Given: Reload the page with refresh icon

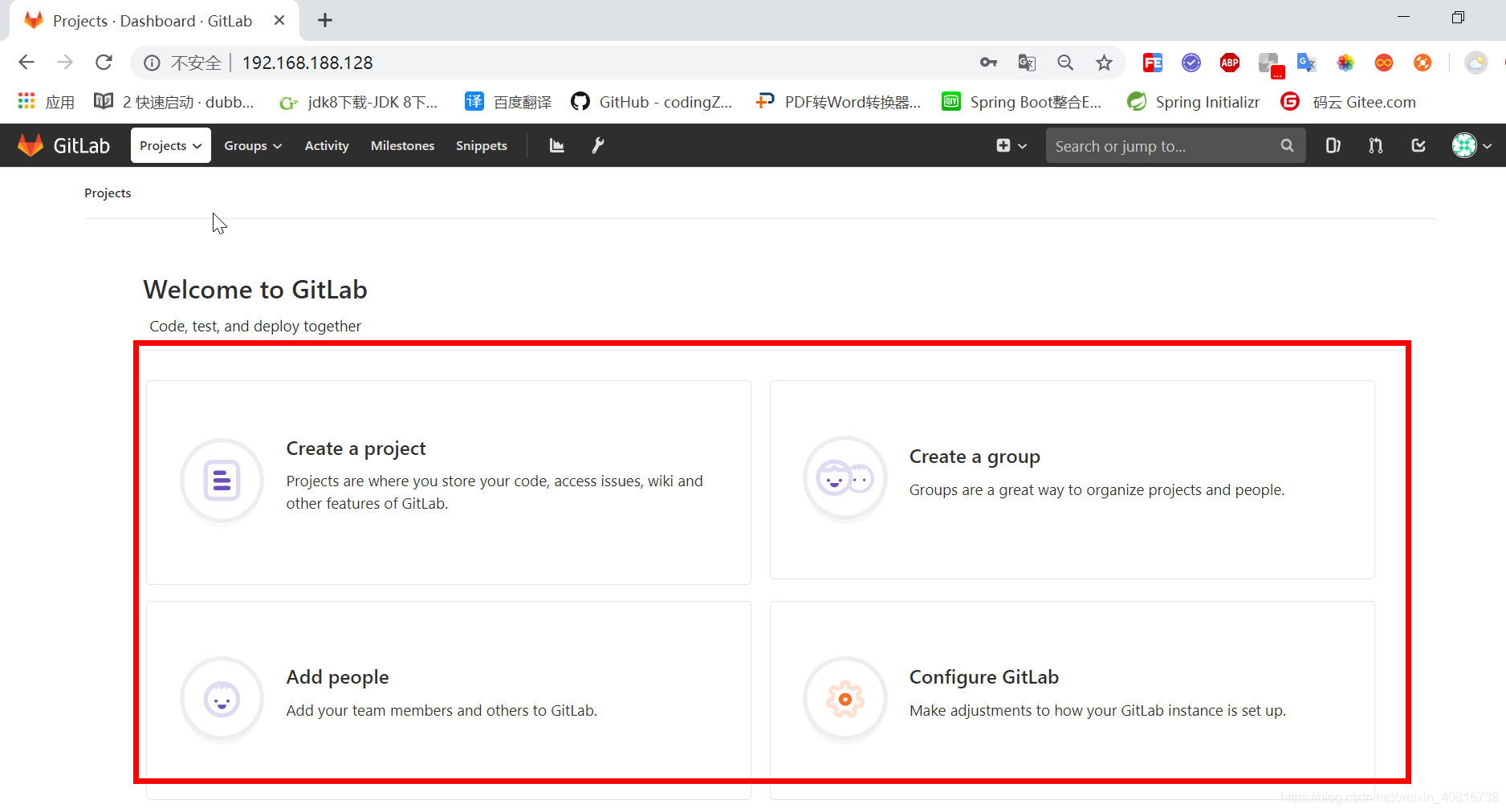Looking at the screenshot, I should coord(104,63).
